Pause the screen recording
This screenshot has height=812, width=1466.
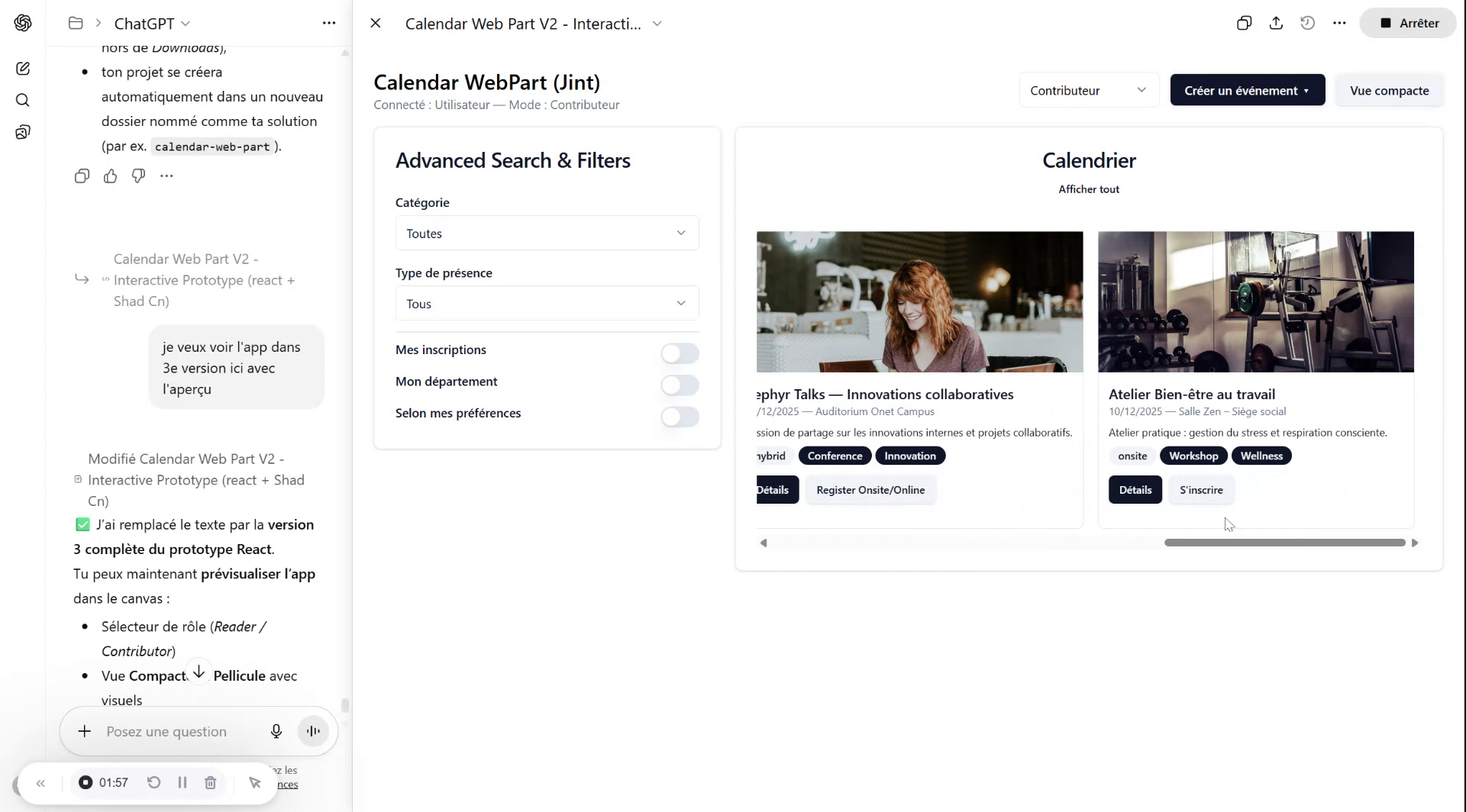point(182,782)
